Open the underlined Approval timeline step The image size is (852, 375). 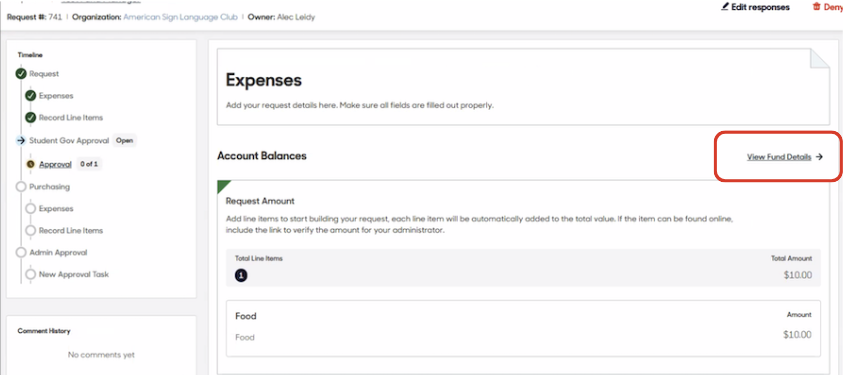[x=55, y=164]
